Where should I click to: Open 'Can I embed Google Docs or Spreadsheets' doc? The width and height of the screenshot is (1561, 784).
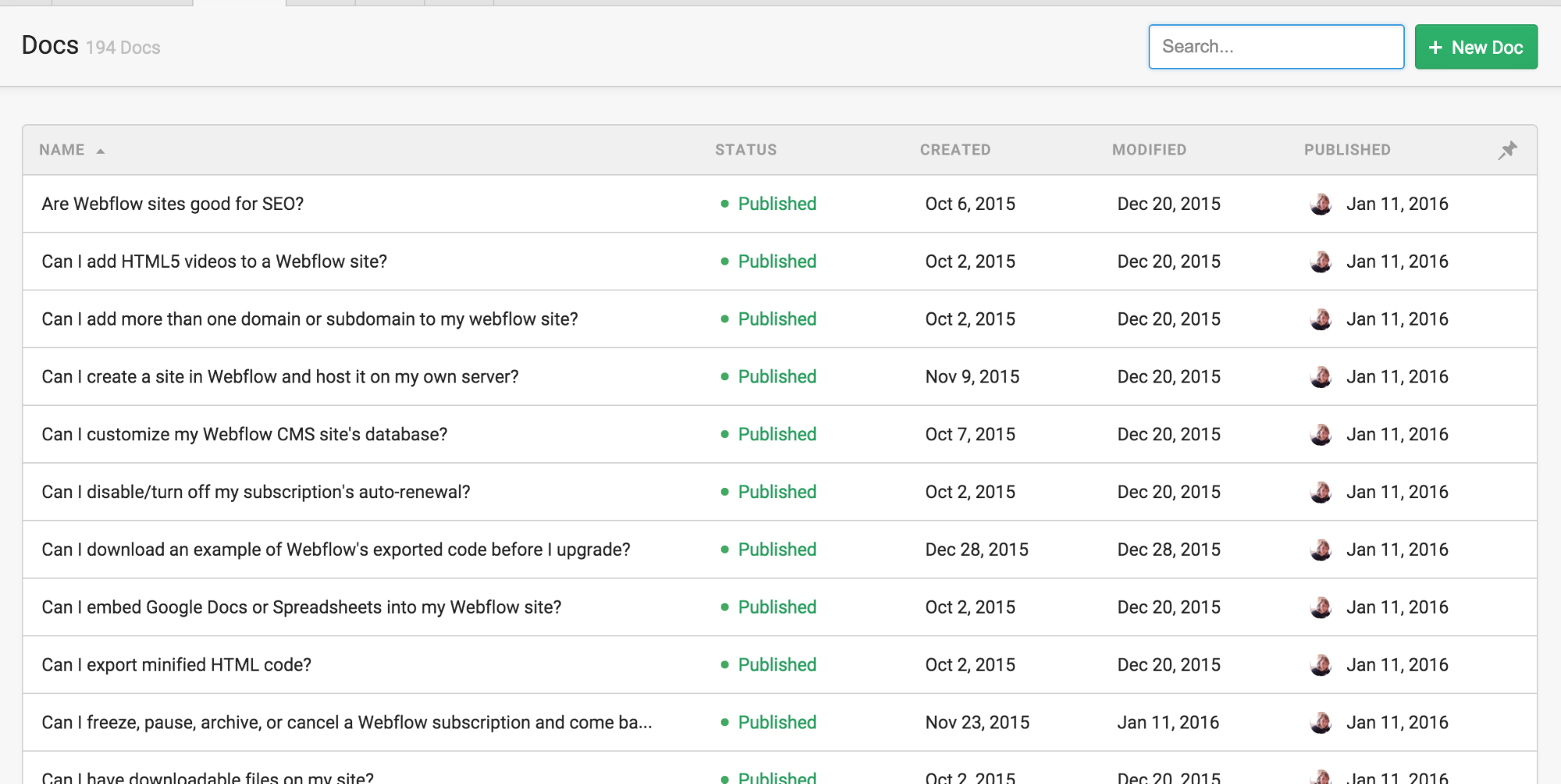[x=301, y=608]
